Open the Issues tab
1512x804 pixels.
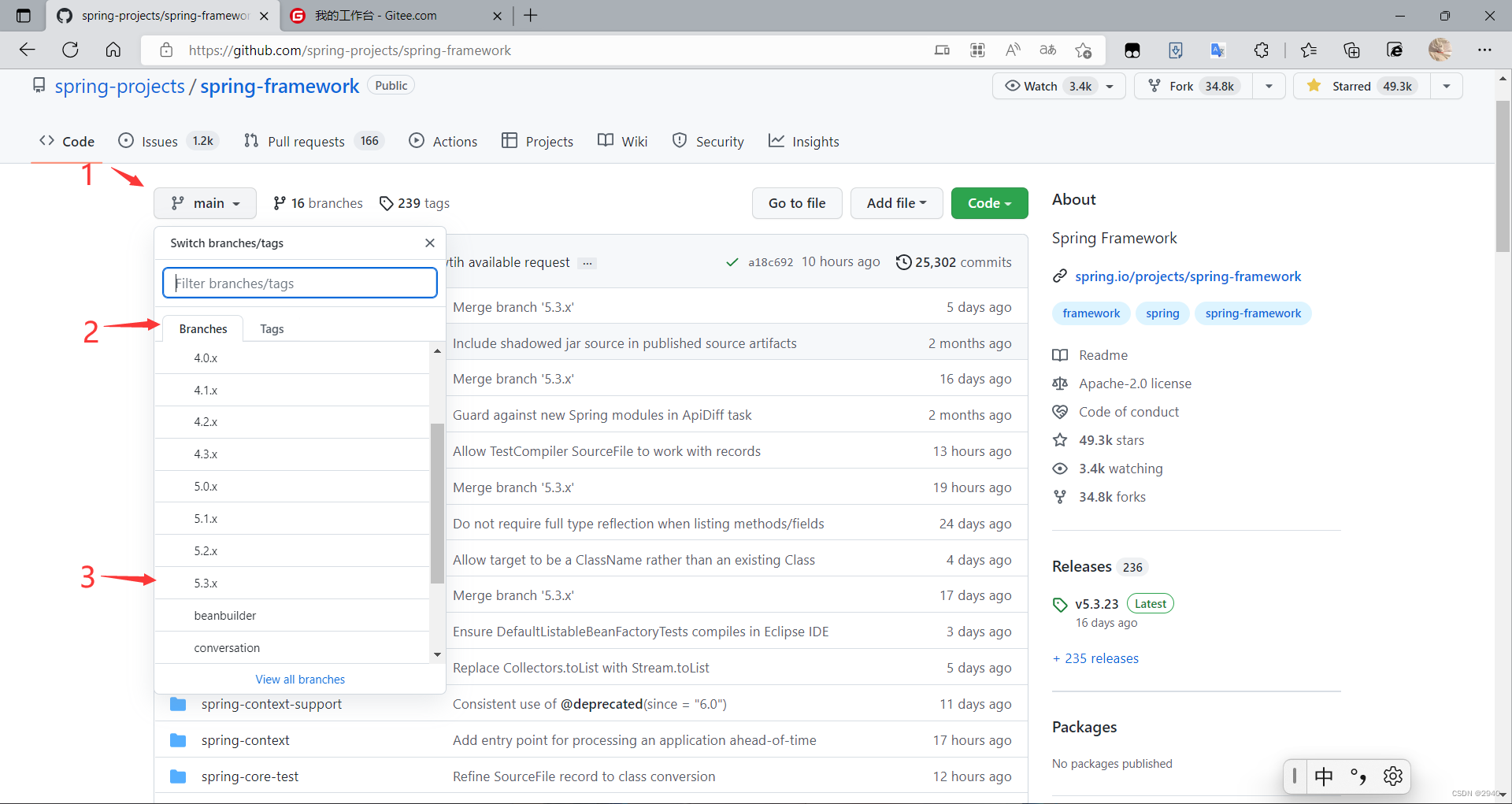click(x=166, y=141)
